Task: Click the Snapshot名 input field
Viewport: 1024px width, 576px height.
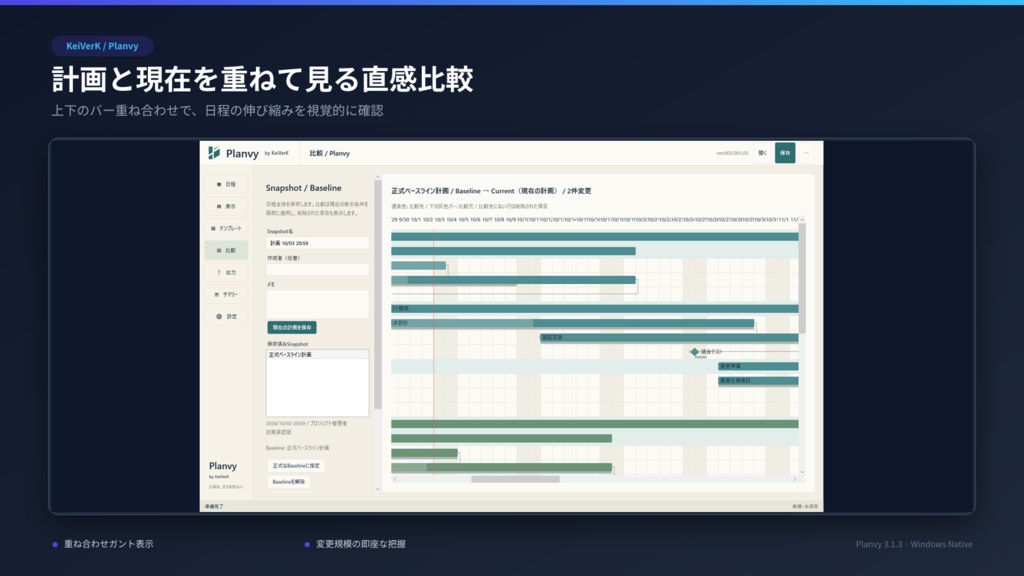Action: (x=317, y=243)
